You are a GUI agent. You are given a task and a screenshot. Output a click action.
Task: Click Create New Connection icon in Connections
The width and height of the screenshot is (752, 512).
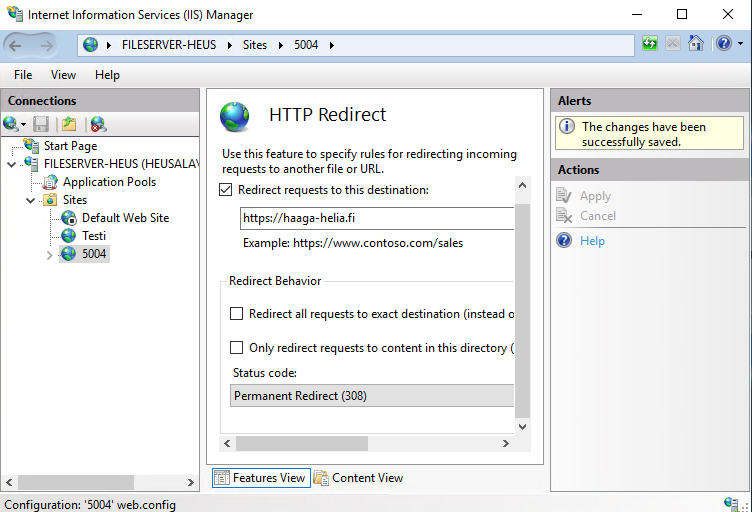pyautogui.click(x=11, y=124)
